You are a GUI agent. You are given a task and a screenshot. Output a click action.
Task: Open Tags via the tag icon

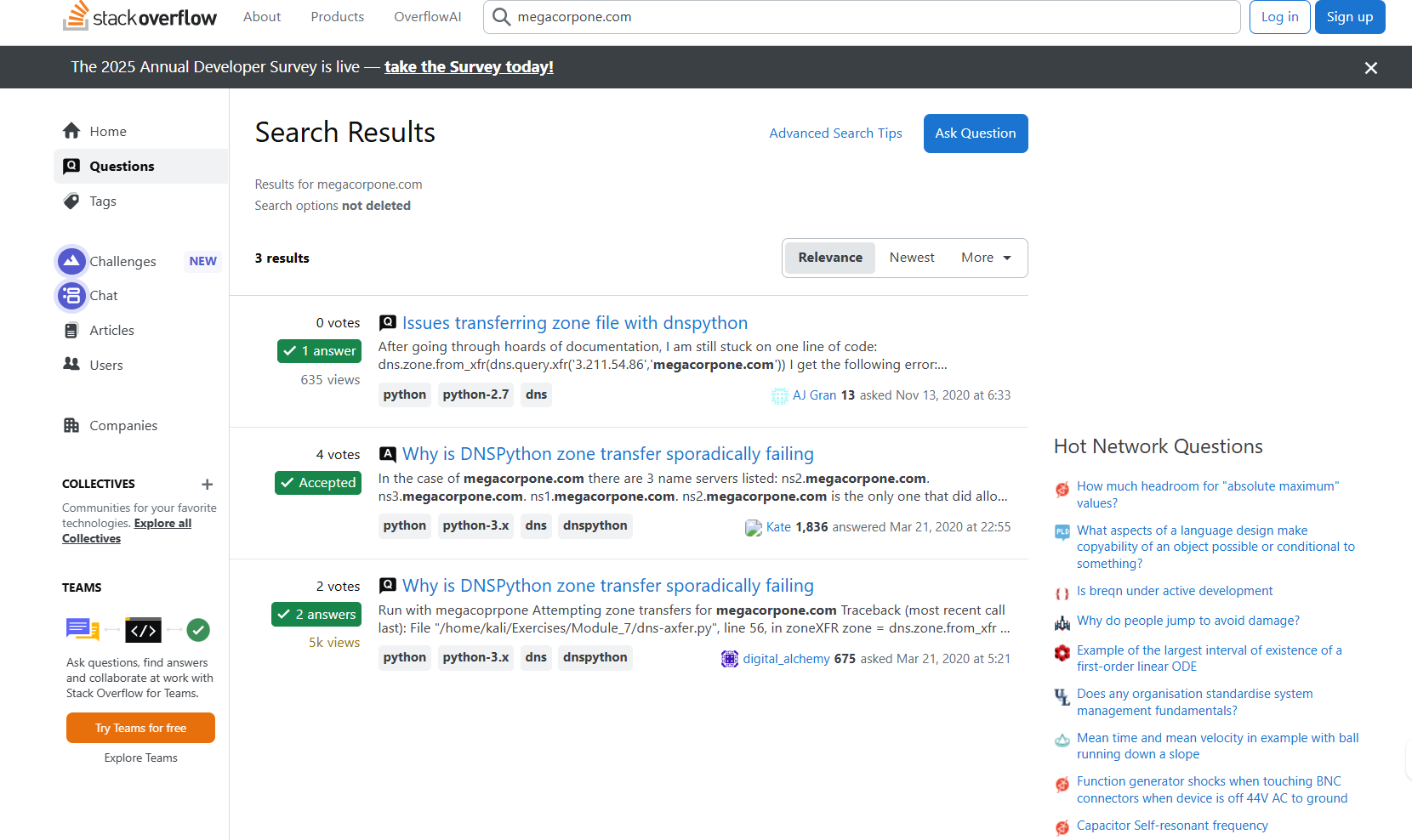tap(71, 201)
